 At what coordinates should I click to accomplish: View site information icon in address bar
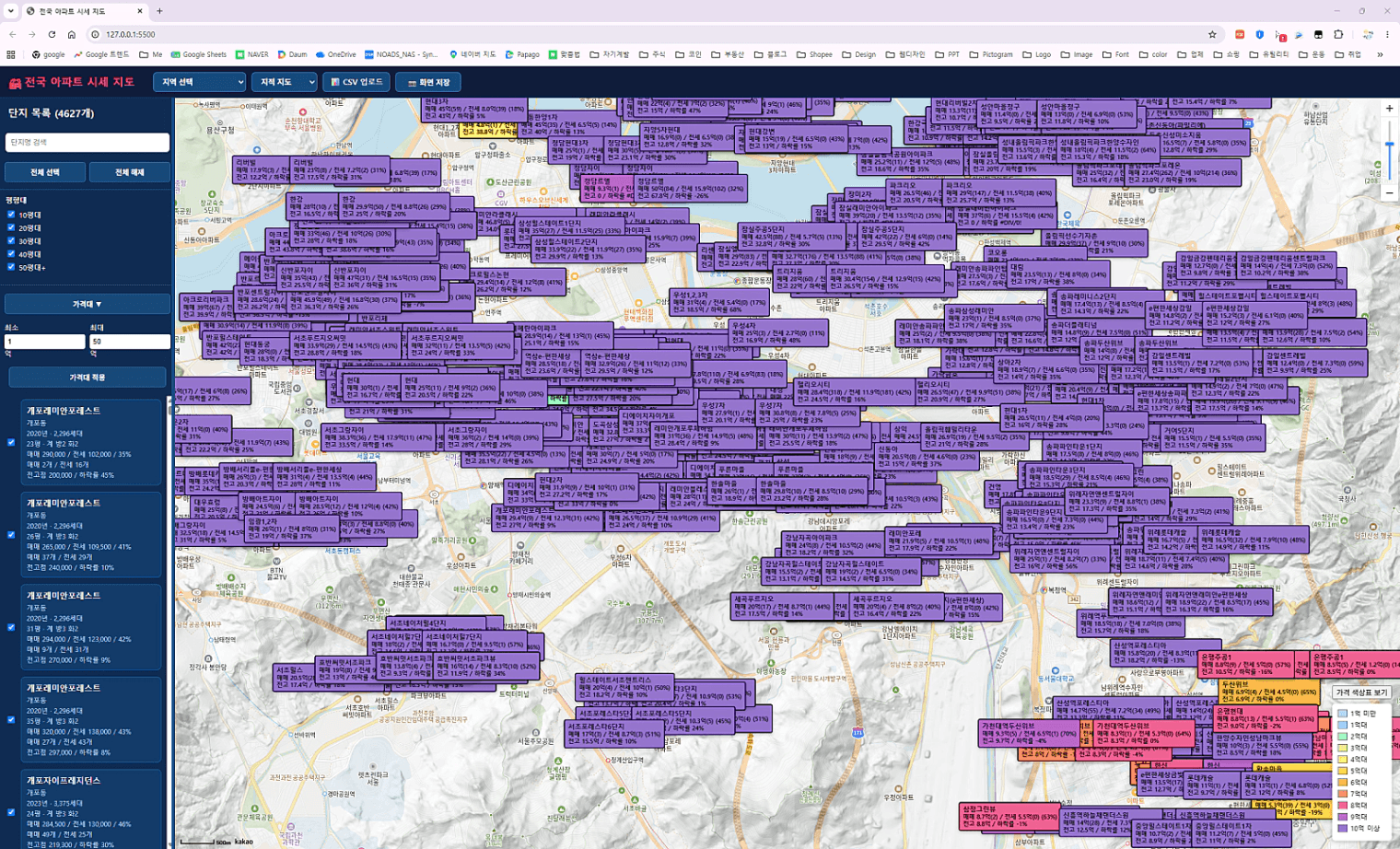[95, 34]
